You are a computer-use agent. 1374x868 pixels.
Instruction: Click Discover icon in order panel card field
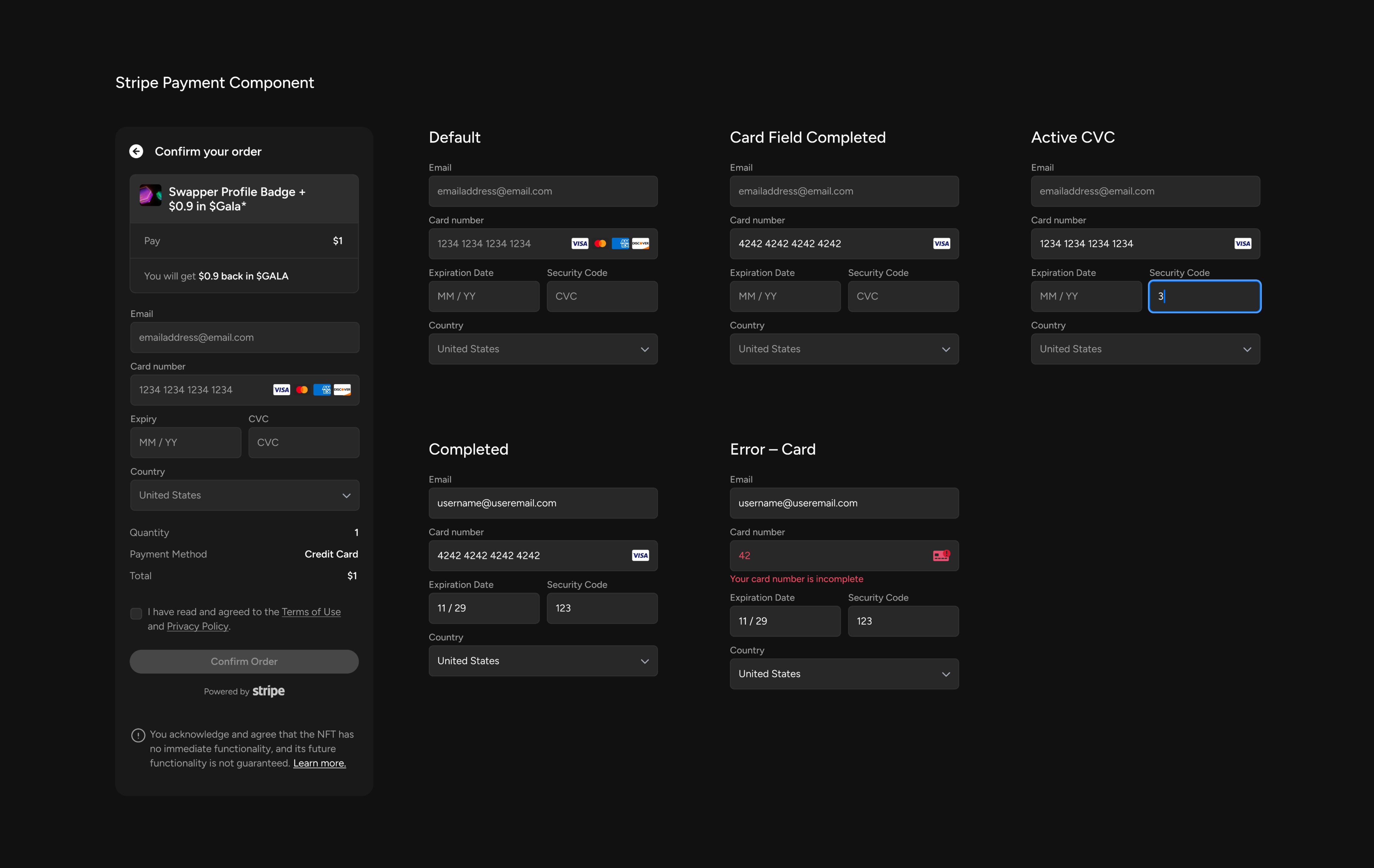pyautogui.click(x=342, y=390)
